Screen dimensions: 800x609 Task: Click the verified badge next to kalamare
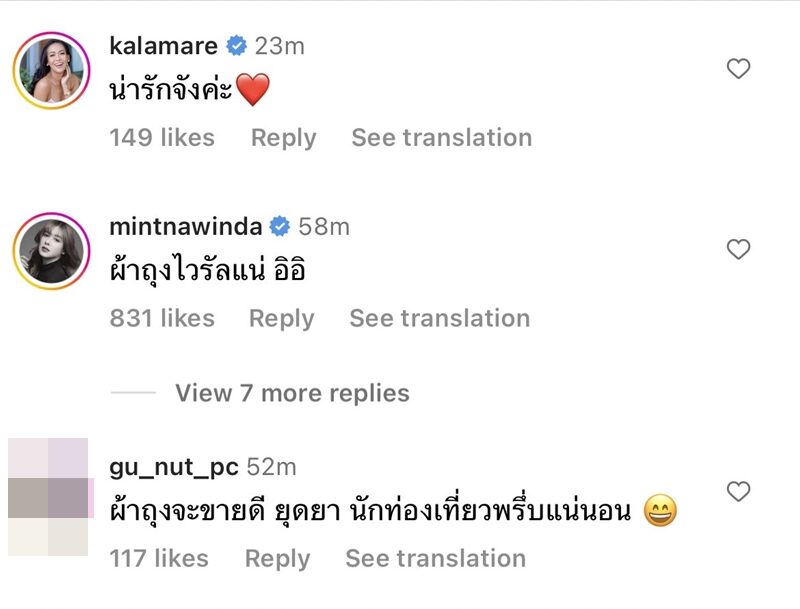pos(236,46)
